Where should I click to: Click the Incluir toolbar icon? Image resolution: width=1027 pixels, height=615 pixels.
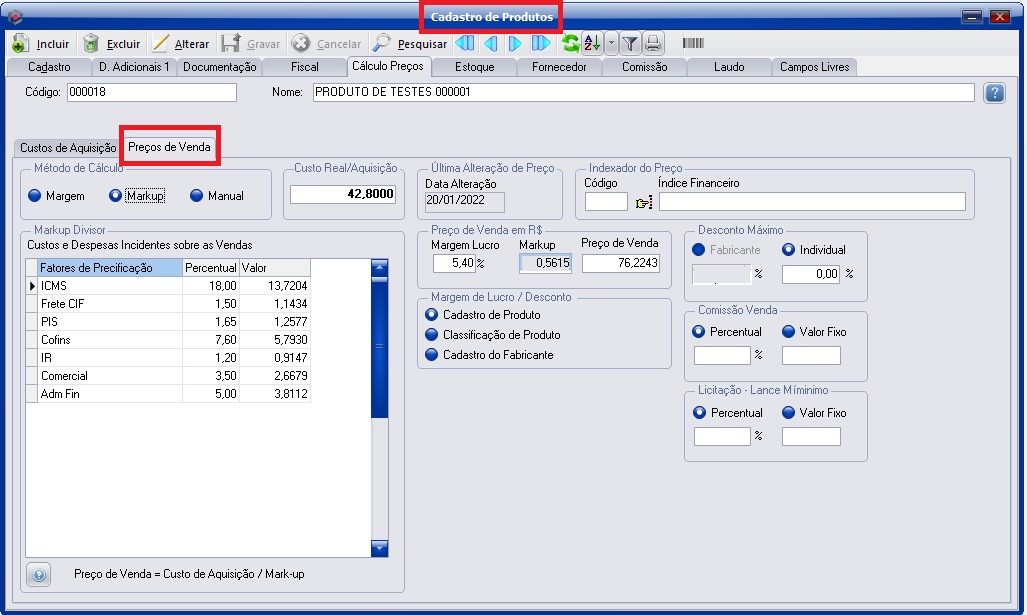tap(20, 44)
